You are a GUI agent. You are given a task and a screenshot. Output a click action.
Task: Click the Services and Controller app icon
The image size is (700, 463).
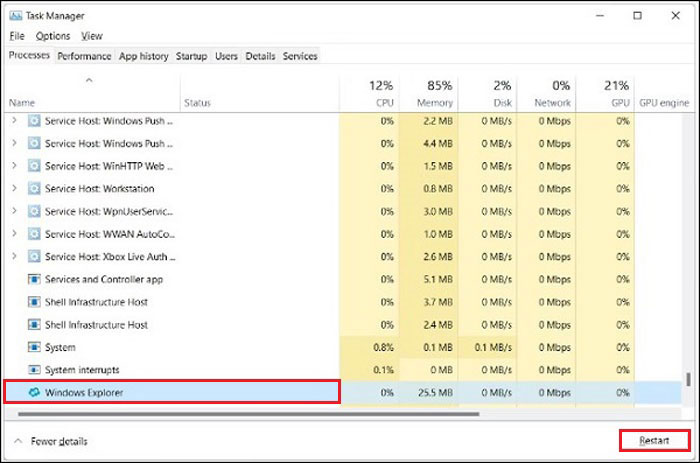[34, 279]
